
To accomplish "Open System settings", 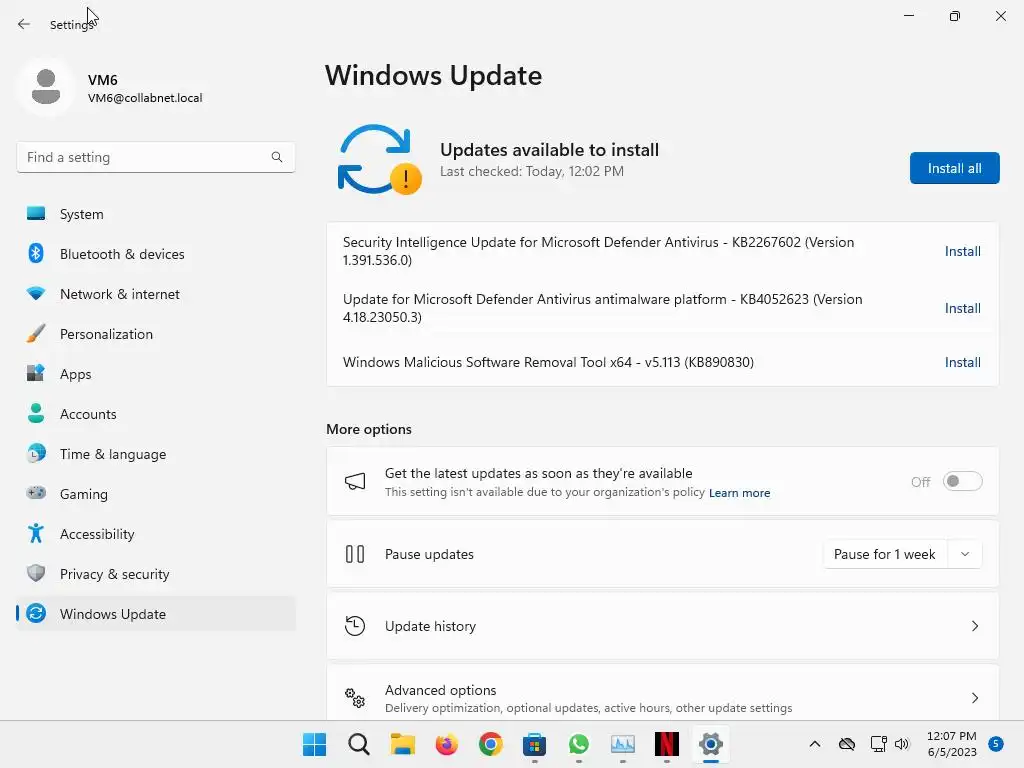I will (x=155, y=214).
